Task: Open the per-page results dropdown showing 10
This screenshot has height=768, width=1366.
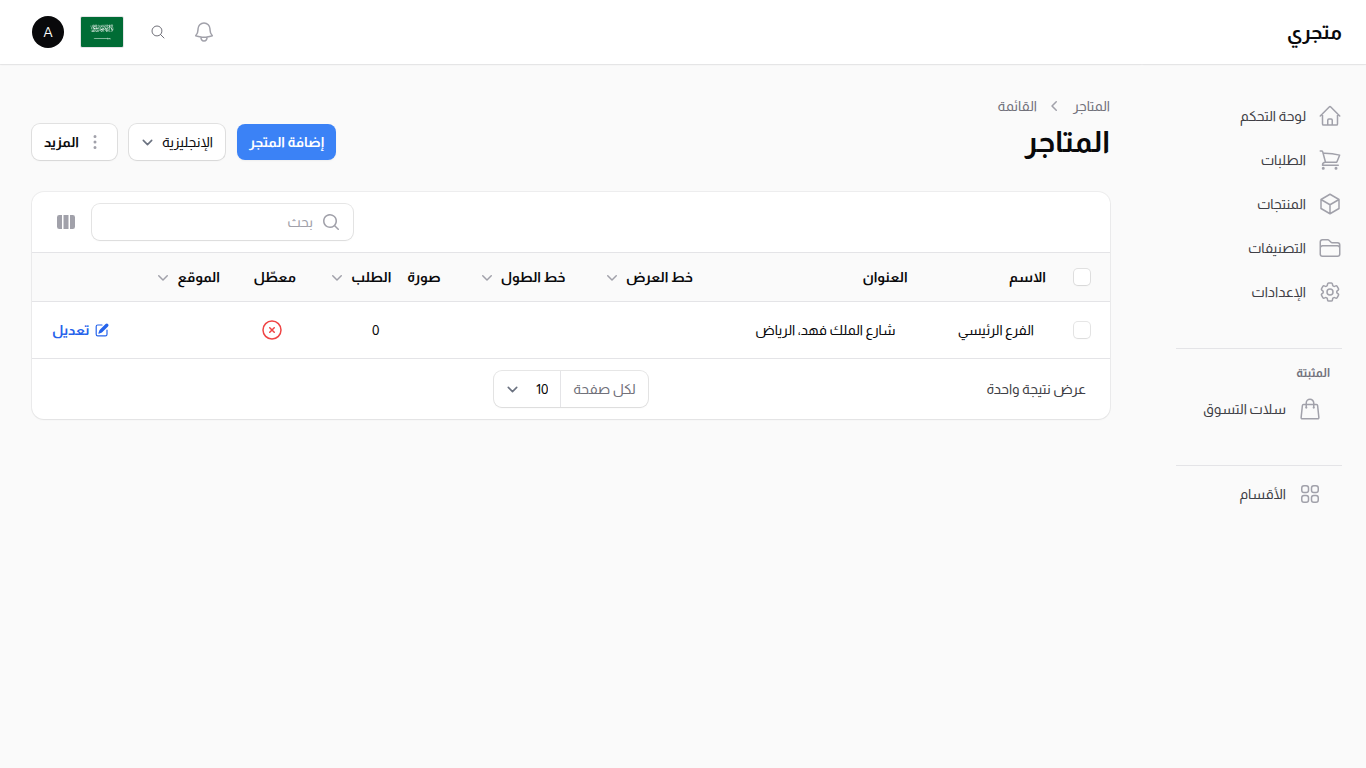Action: tap(526, 388)
